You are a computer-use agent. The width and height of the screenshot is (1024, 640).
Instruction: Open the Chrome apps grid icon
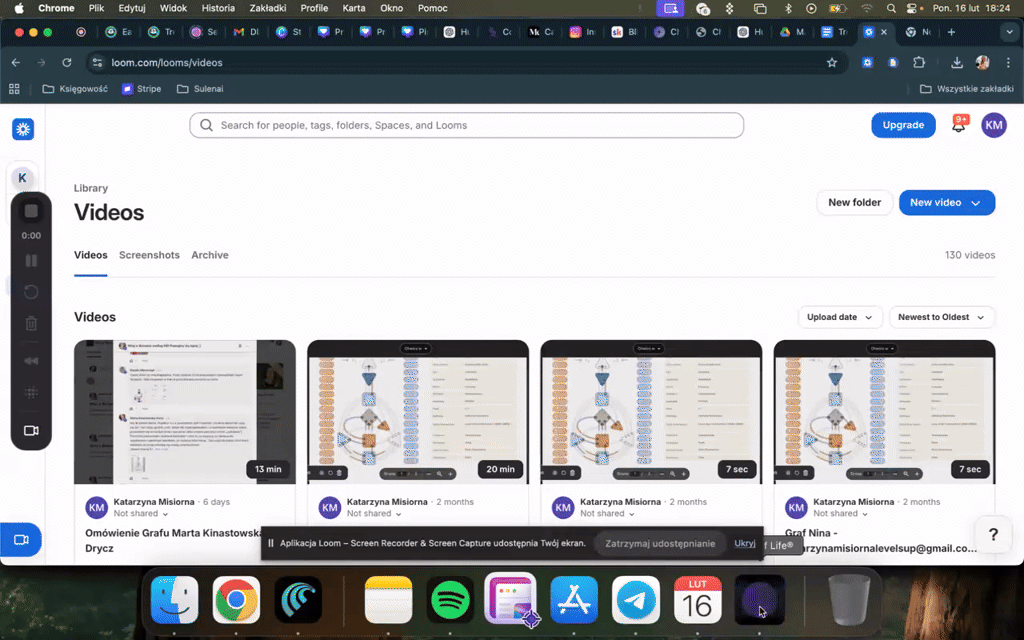click(14, 89)
